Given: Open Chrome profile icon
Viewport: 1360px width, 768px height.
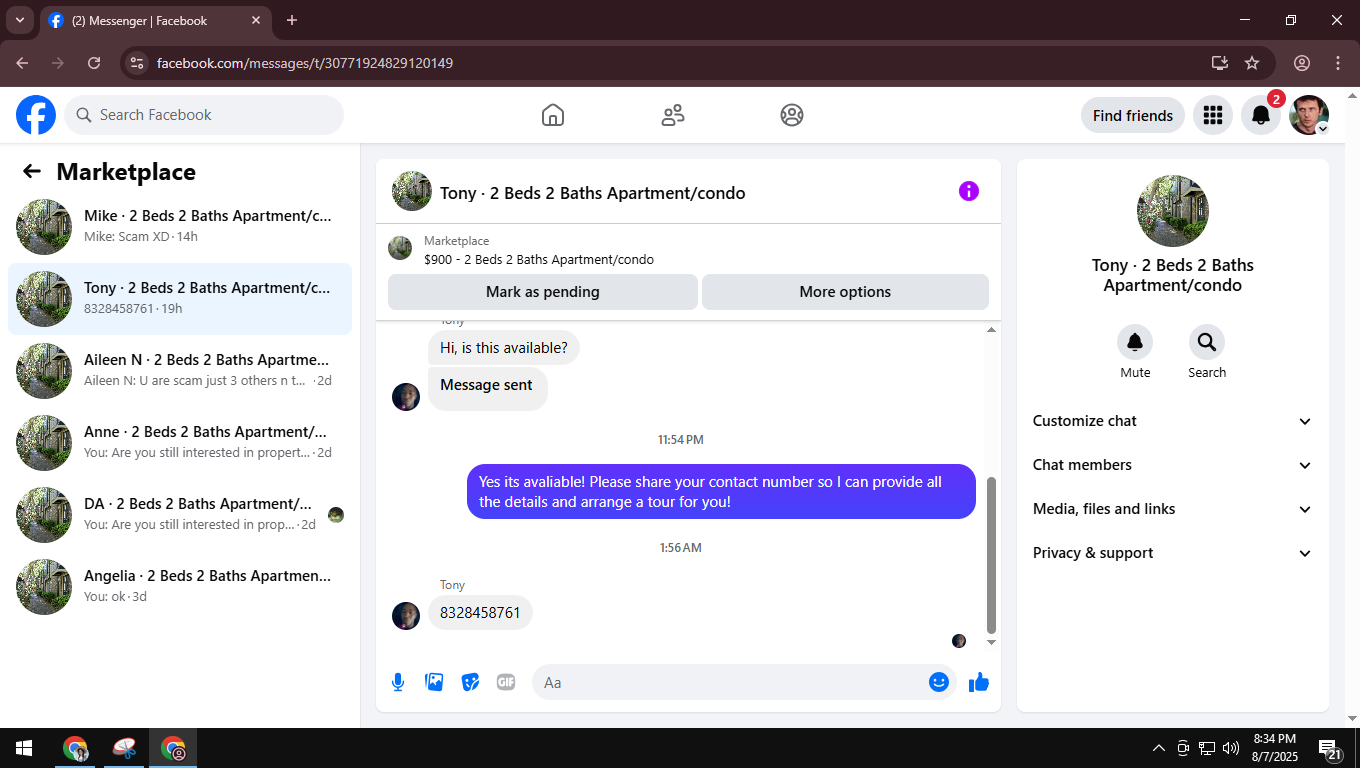Looking at the screenshot, I should (1302, 63).
